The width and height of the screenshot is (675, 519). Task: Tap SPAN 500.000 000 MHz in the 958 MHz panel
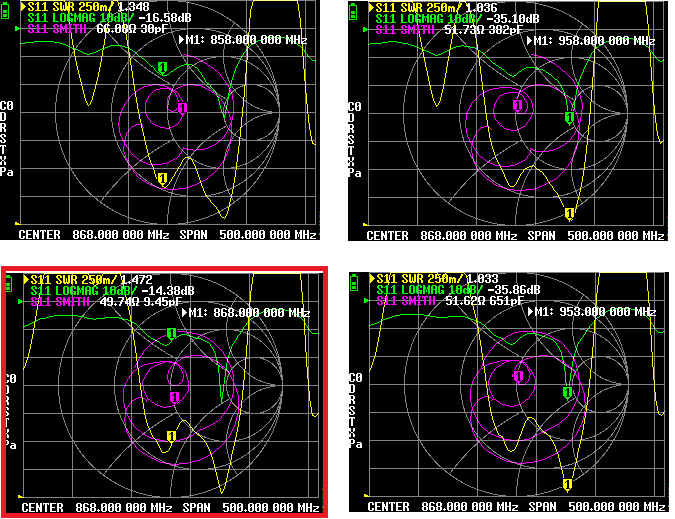[x=596, y=236]
